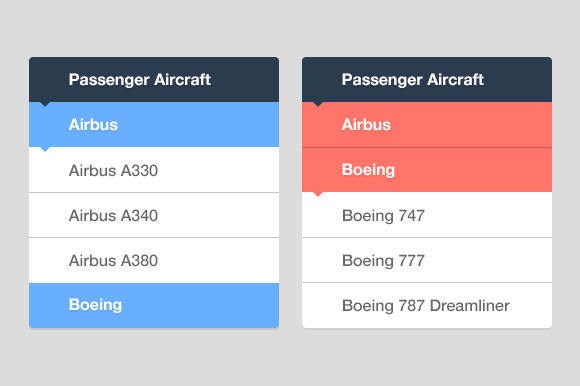
Task: Click divider line between Airbus A330 and A340
Action: click(x=154, y=193)
